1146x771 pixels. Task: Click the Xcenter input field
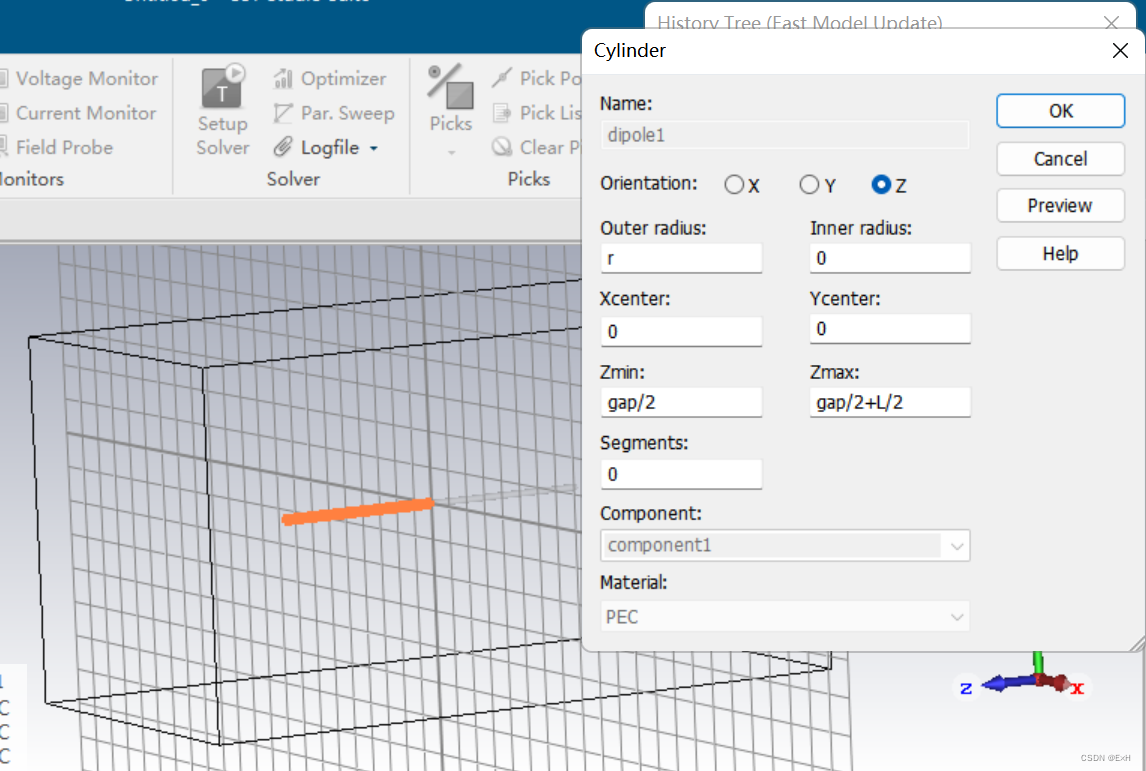[x=681, y=331]
